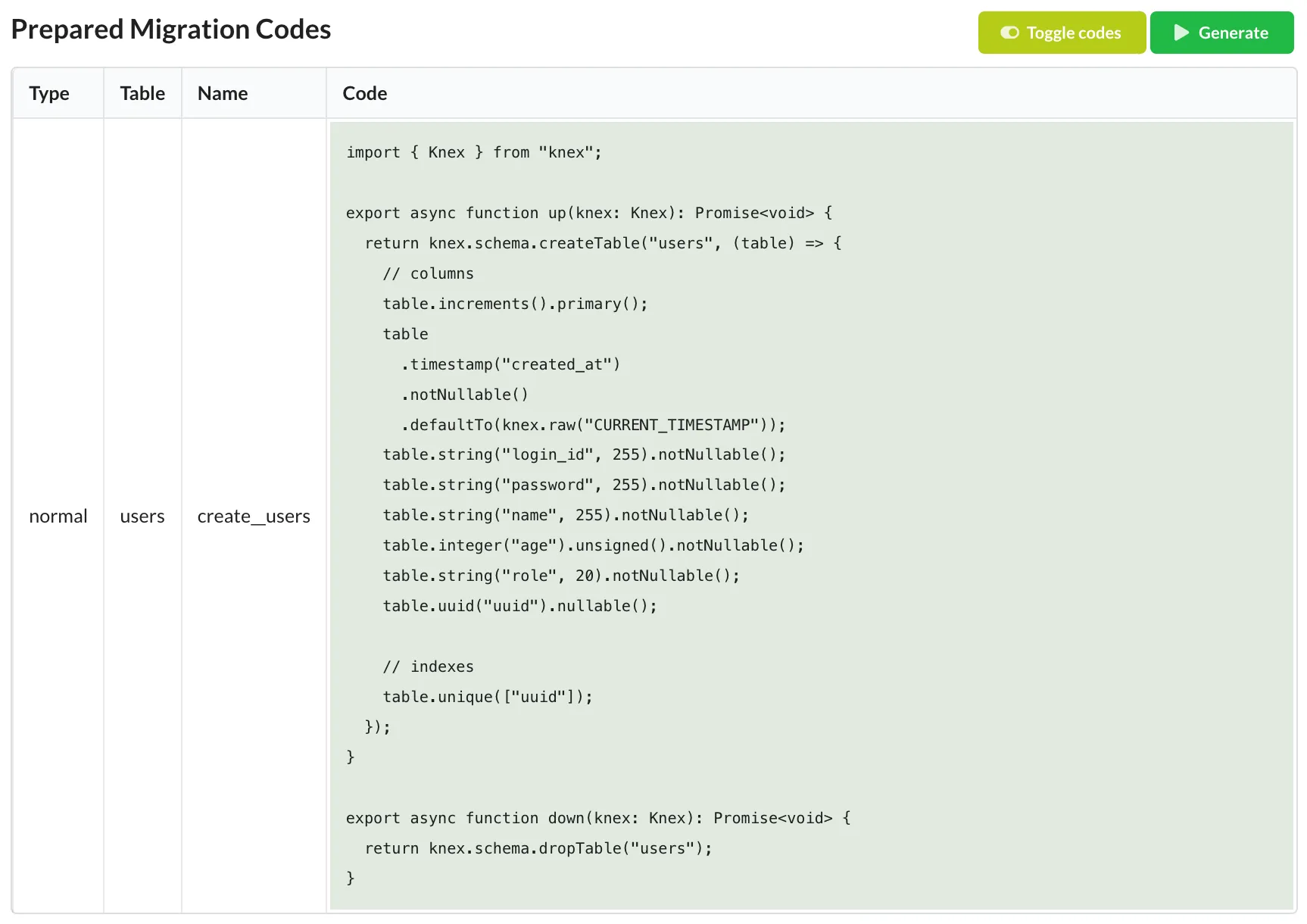Select the create_users migration name
Image resolution: width=1307 pixels, height=924 pixels.
[254, 516]
